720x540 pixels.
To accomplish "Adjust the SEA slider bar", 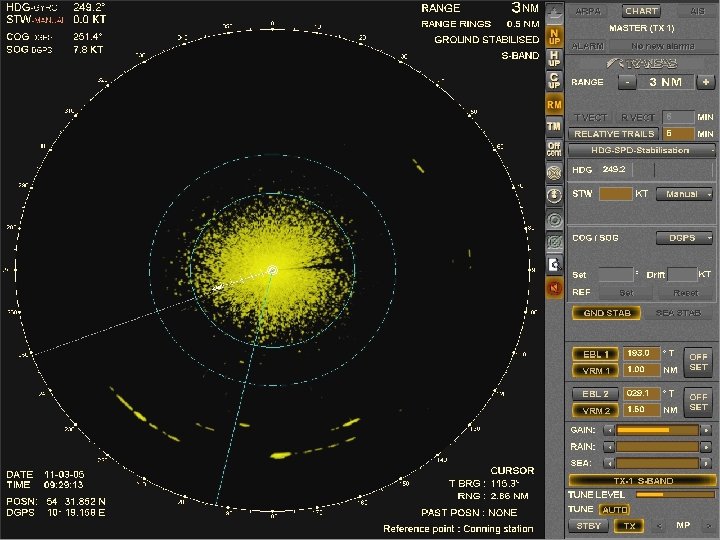I will pos(657,463).
